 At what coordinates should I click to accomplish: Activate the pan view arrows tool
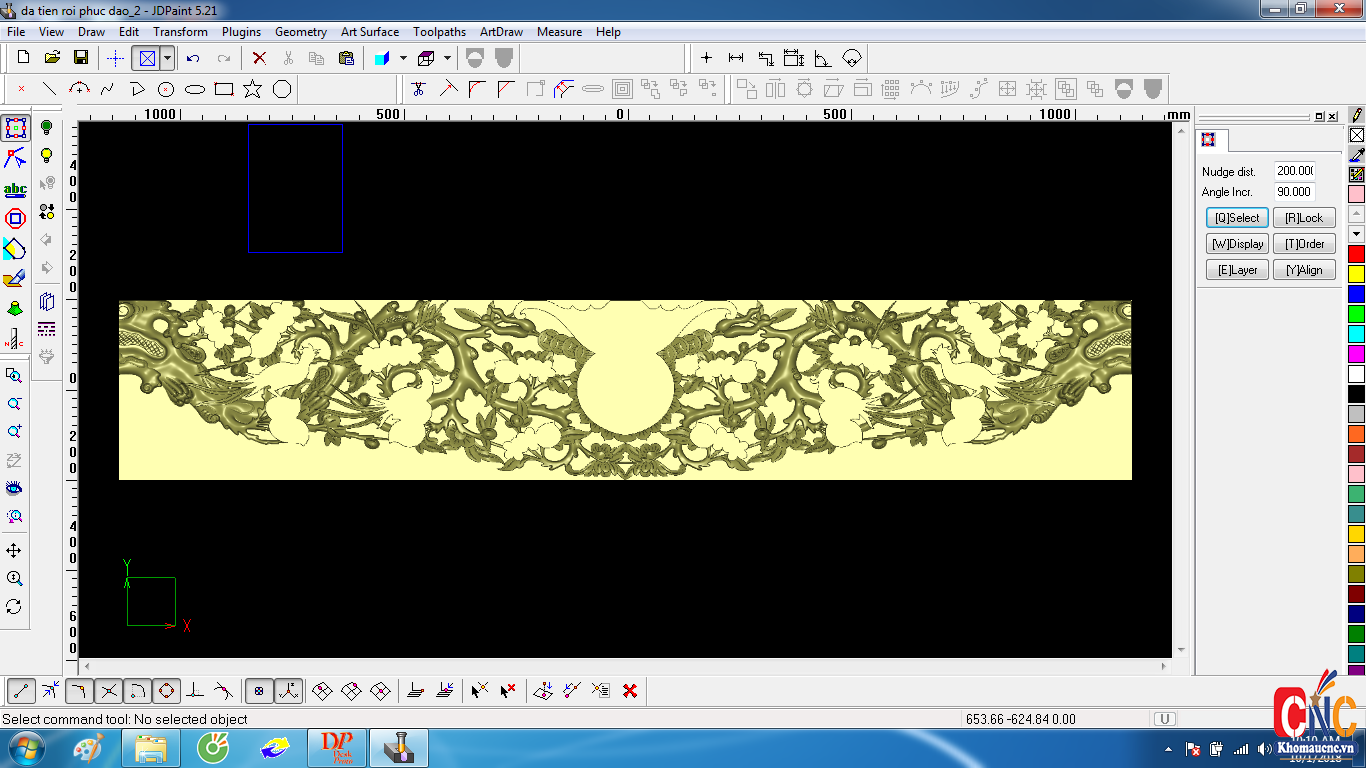(x=14, y=551)
